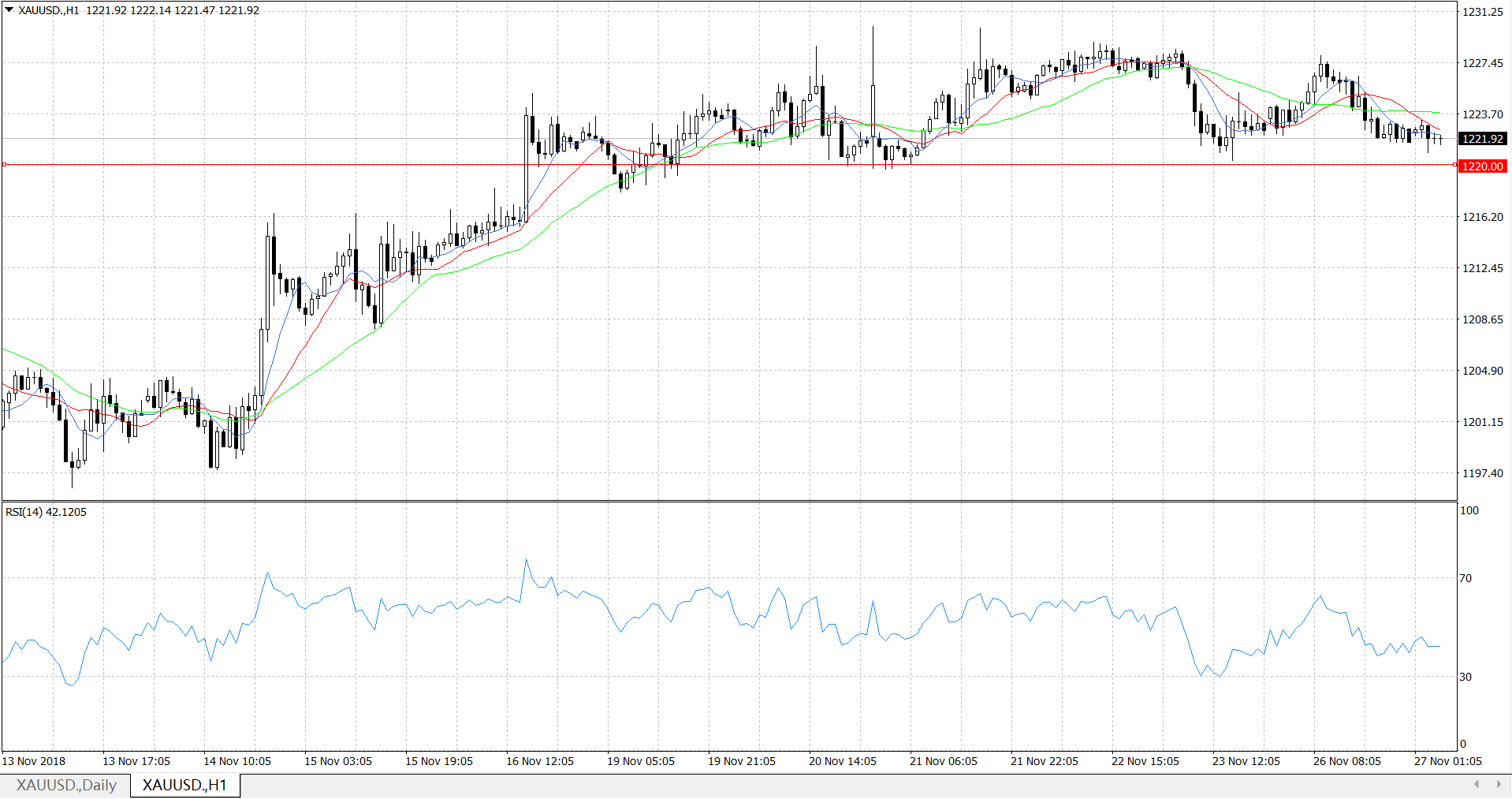Click the 1216.20 price scale value

1483,217
